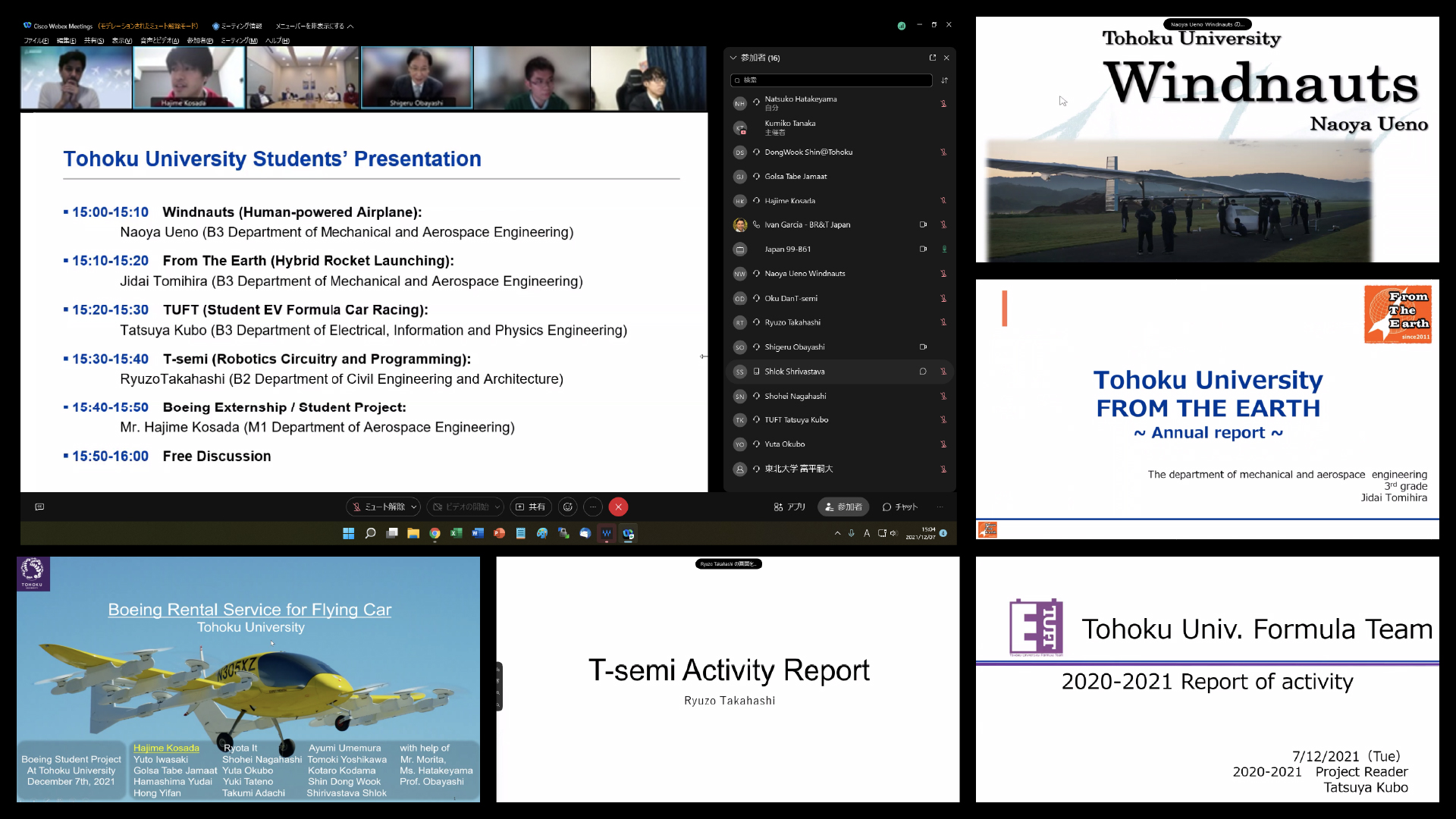Open Notepad icon in taskbar
Screen dimensions: 1456x819
pos(520,533)
